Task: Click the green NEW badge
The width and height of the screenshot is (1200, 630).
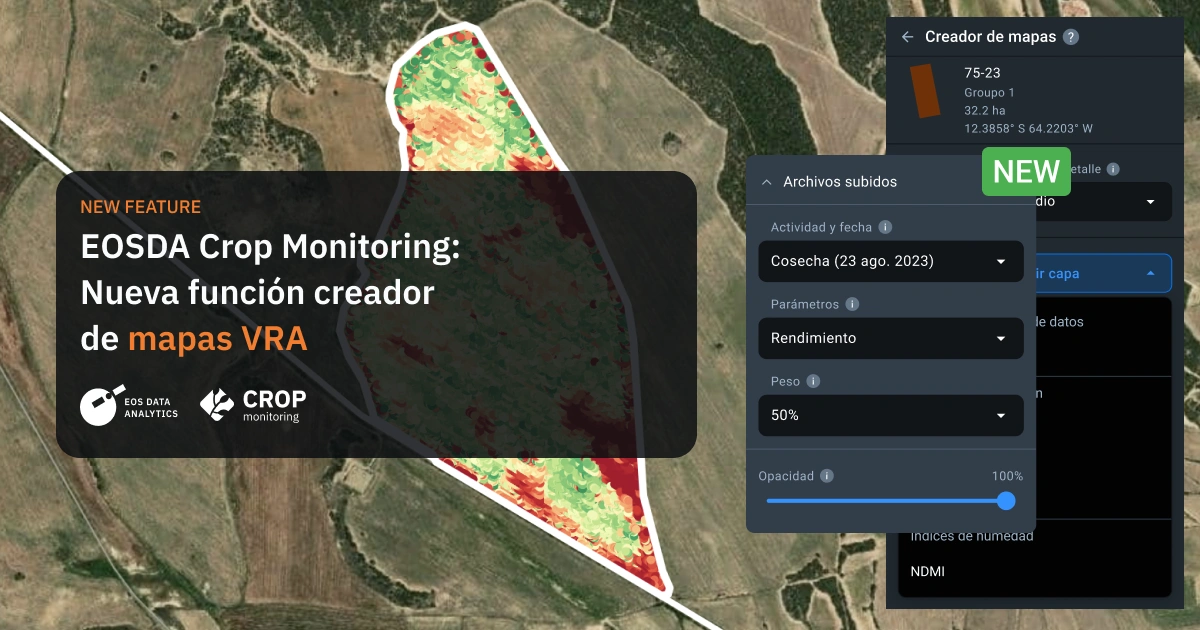Action: click(1026, 171)
